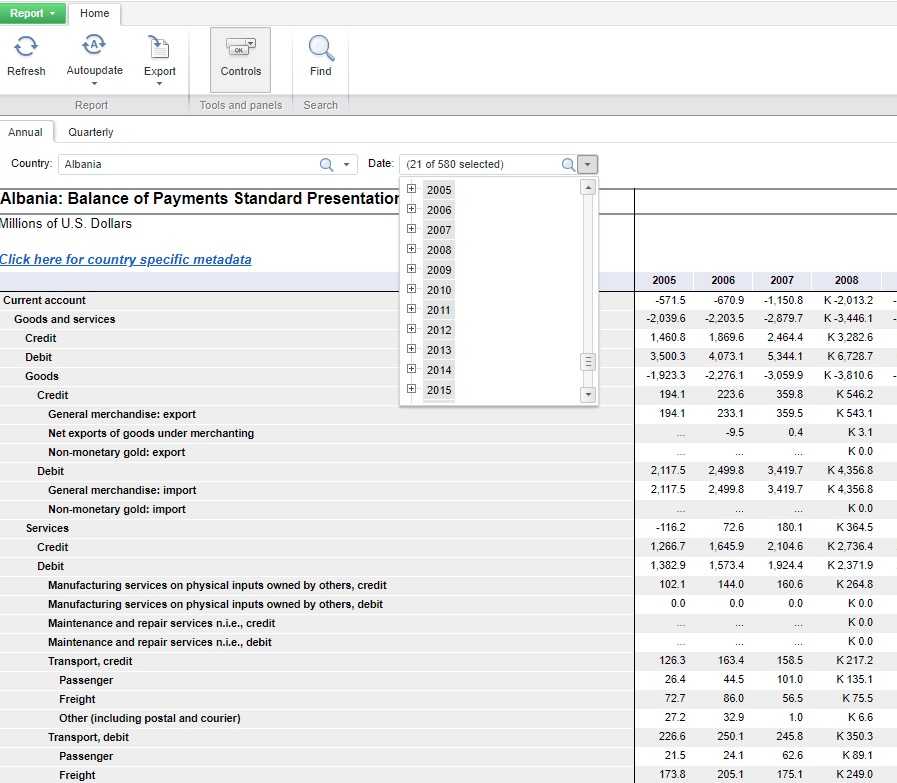Select the Home ribbon tab
The width and height of the screenshot is (897, 783).
pyautogui.click(x=95, y=13)
